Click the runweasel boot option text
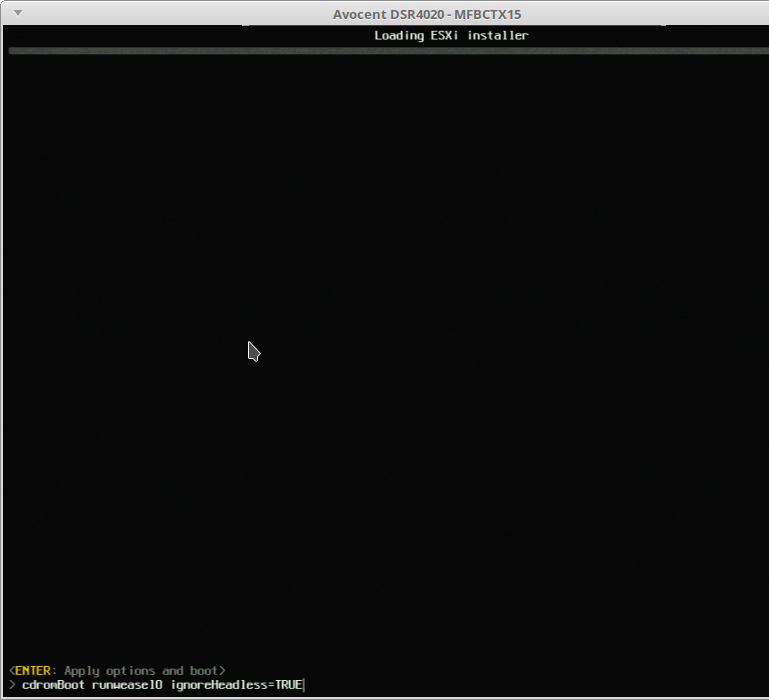 click(x=127, y=685)
